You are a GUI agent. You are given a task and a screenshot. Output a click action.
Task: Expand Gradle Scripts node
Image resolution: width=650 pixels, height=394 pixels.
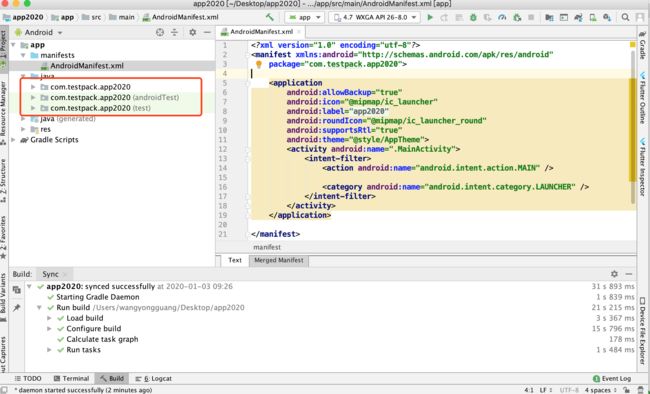[14, 140]
